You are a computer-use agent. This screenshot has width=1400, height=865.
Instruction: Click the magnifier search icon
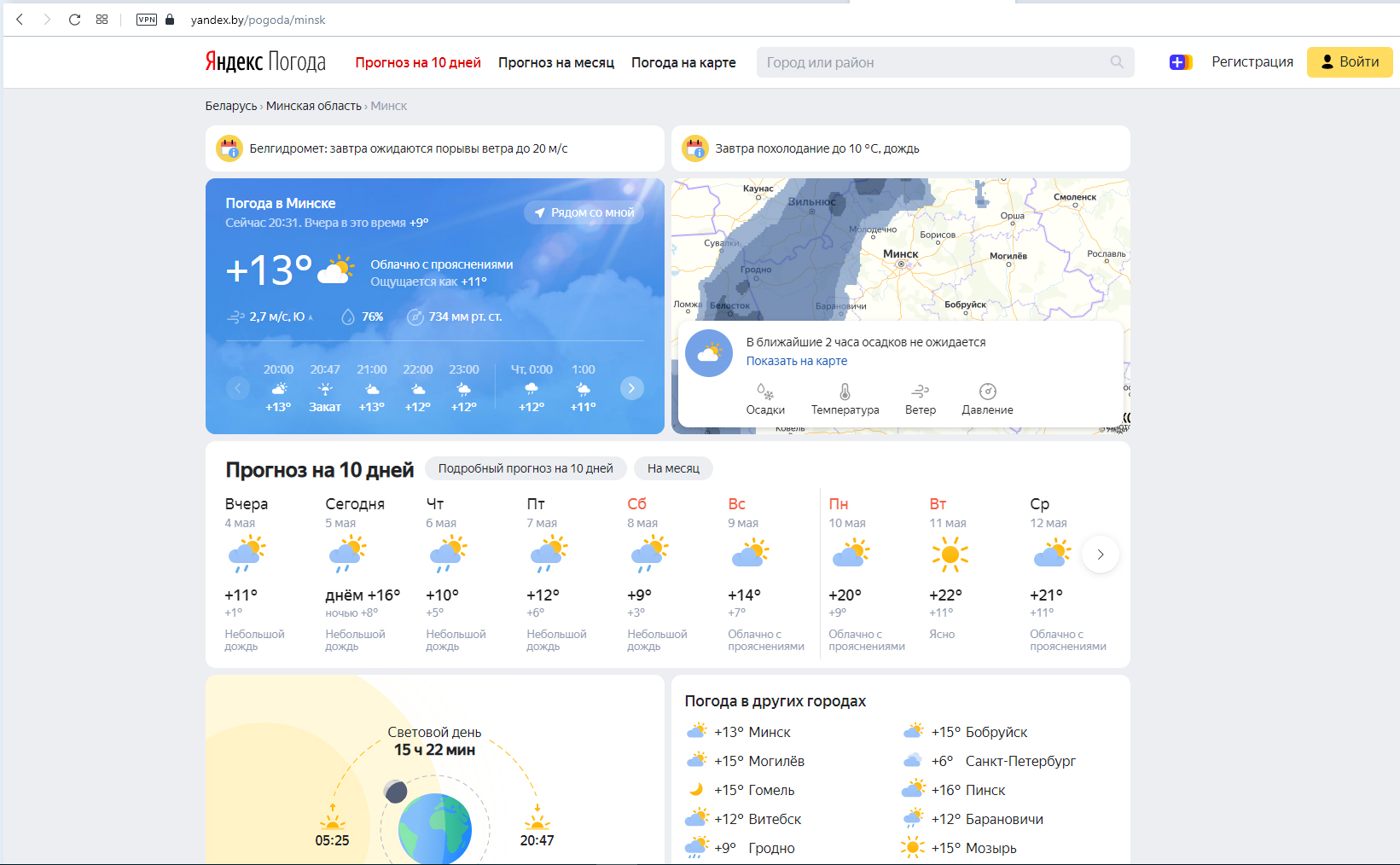pos(1117,62)
